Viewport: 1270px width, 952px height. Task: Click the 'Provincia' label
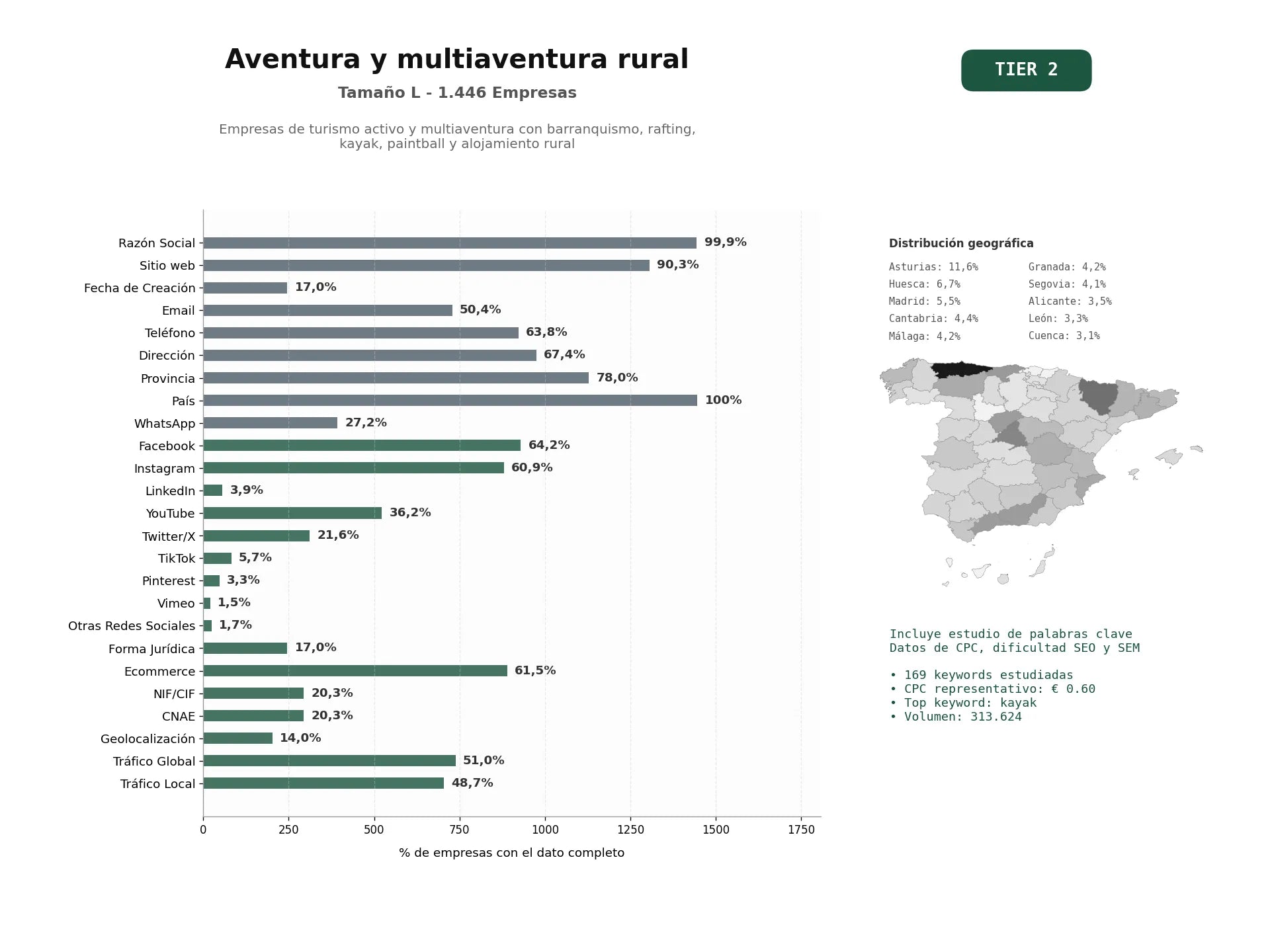168,379
